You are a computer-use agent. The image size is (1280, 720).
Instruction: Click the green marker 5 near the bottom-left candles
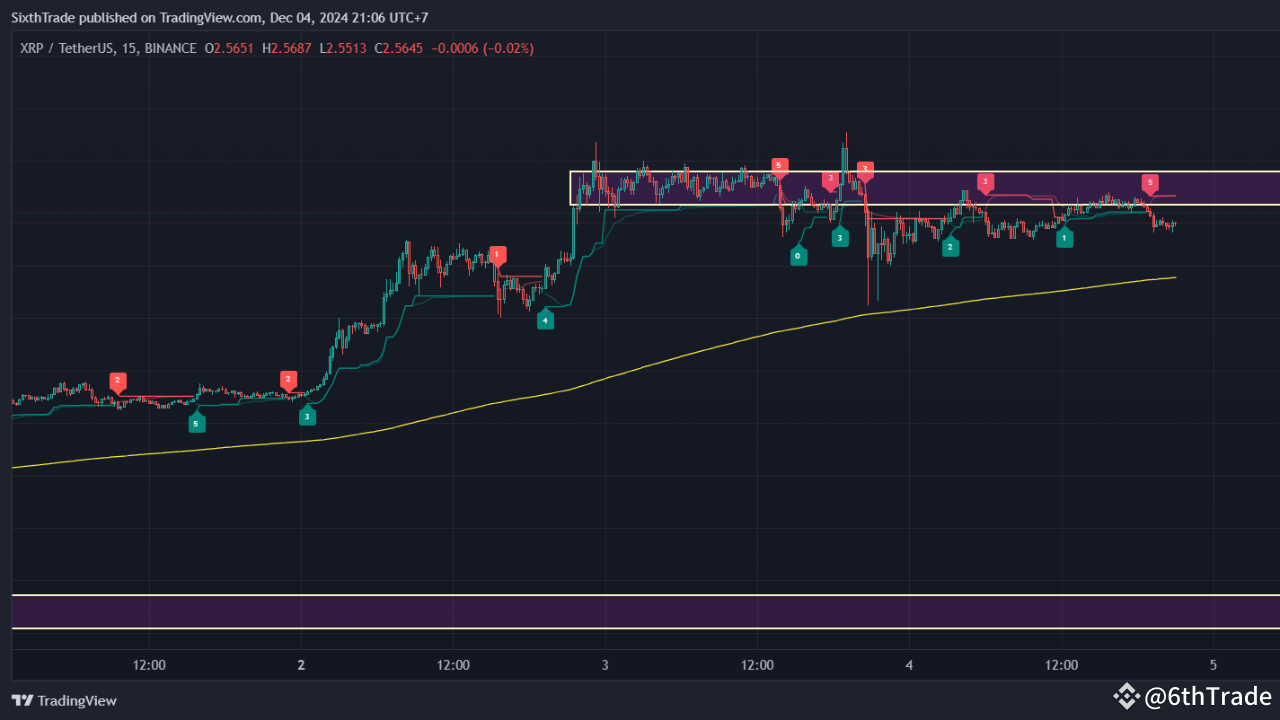click(196, 422)
